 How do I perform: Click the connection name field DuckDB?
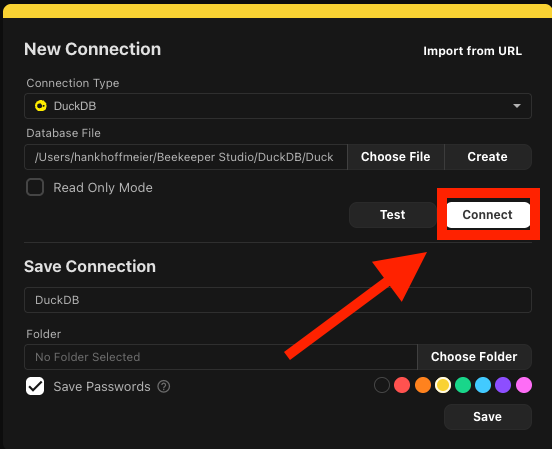click(x=278, y=300)
